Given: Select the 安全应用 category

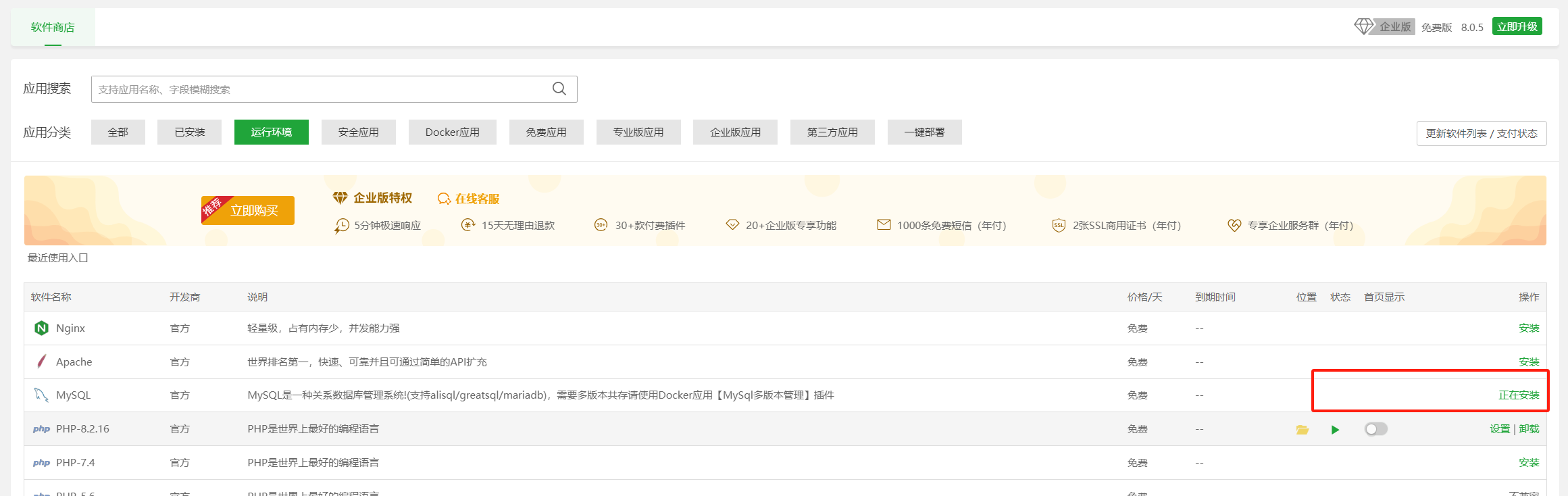Looking at the screenshot, I should [359, 132].
